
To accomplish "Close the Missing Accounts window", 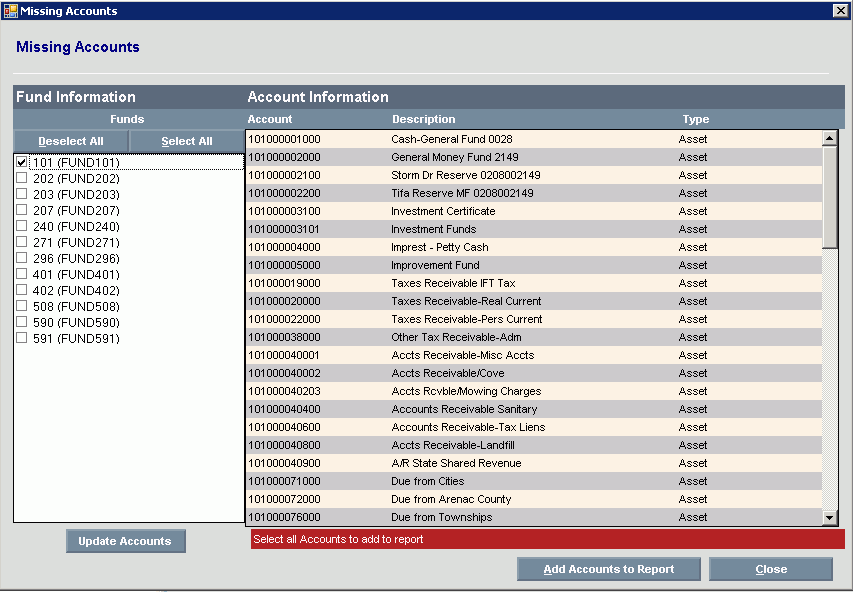I will coord(840,11).
